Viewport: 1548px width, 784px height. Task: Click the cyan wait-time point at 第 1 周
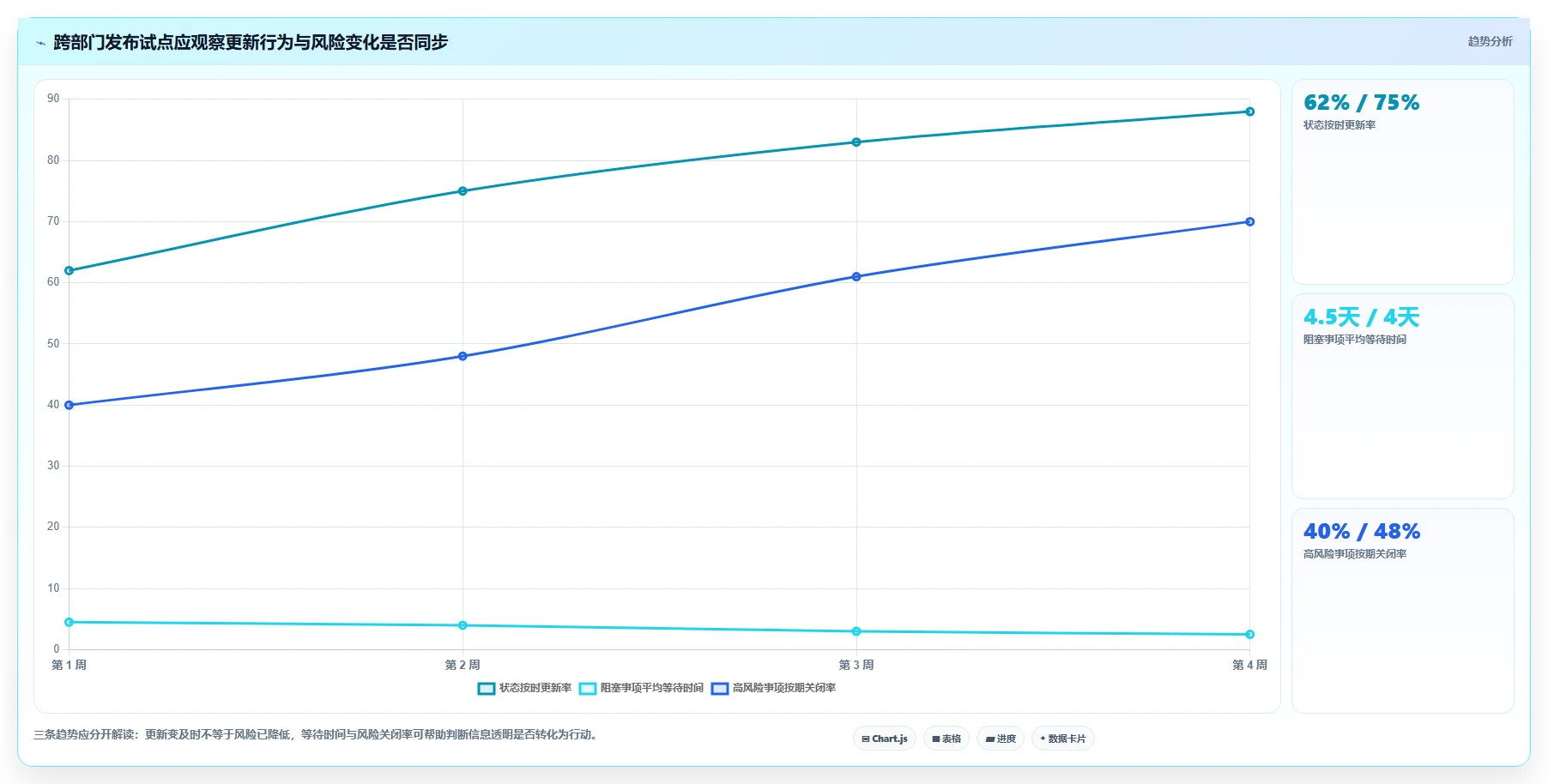point(70,622)
